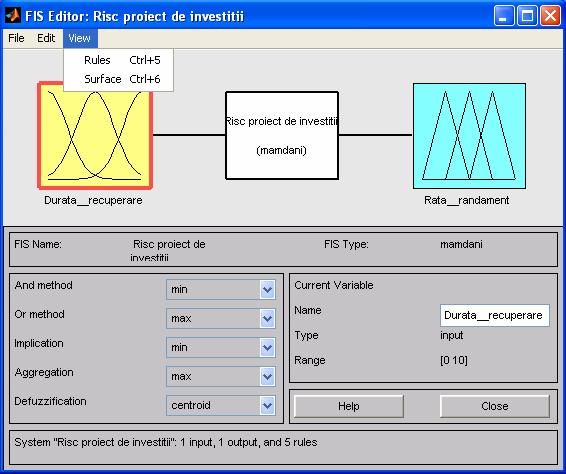Viewport: 566px width, 474px height.
Task: Close the open View menu
Action: click(80, 38)
